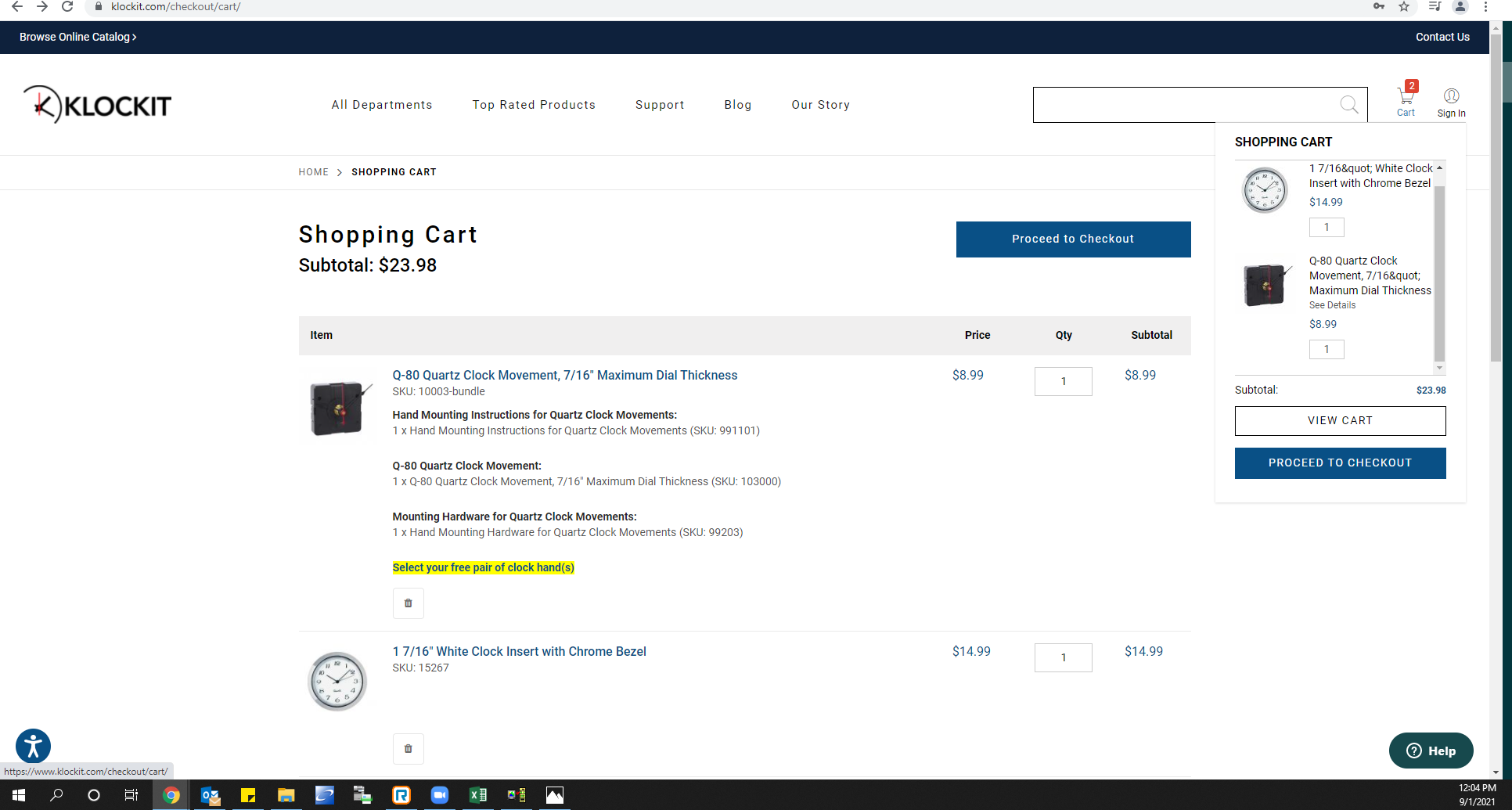Go to the Blog page
This screenshot has width=1512, height=810.
[737, 105]
